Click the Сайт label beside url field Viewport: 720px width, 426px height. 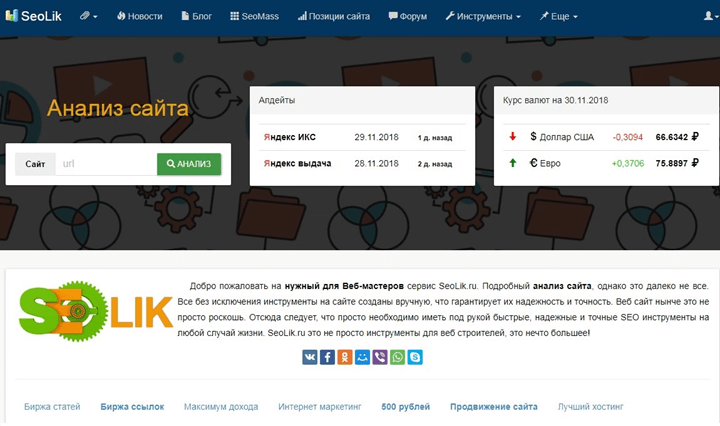pyautogui.click(x=35, y=164)
